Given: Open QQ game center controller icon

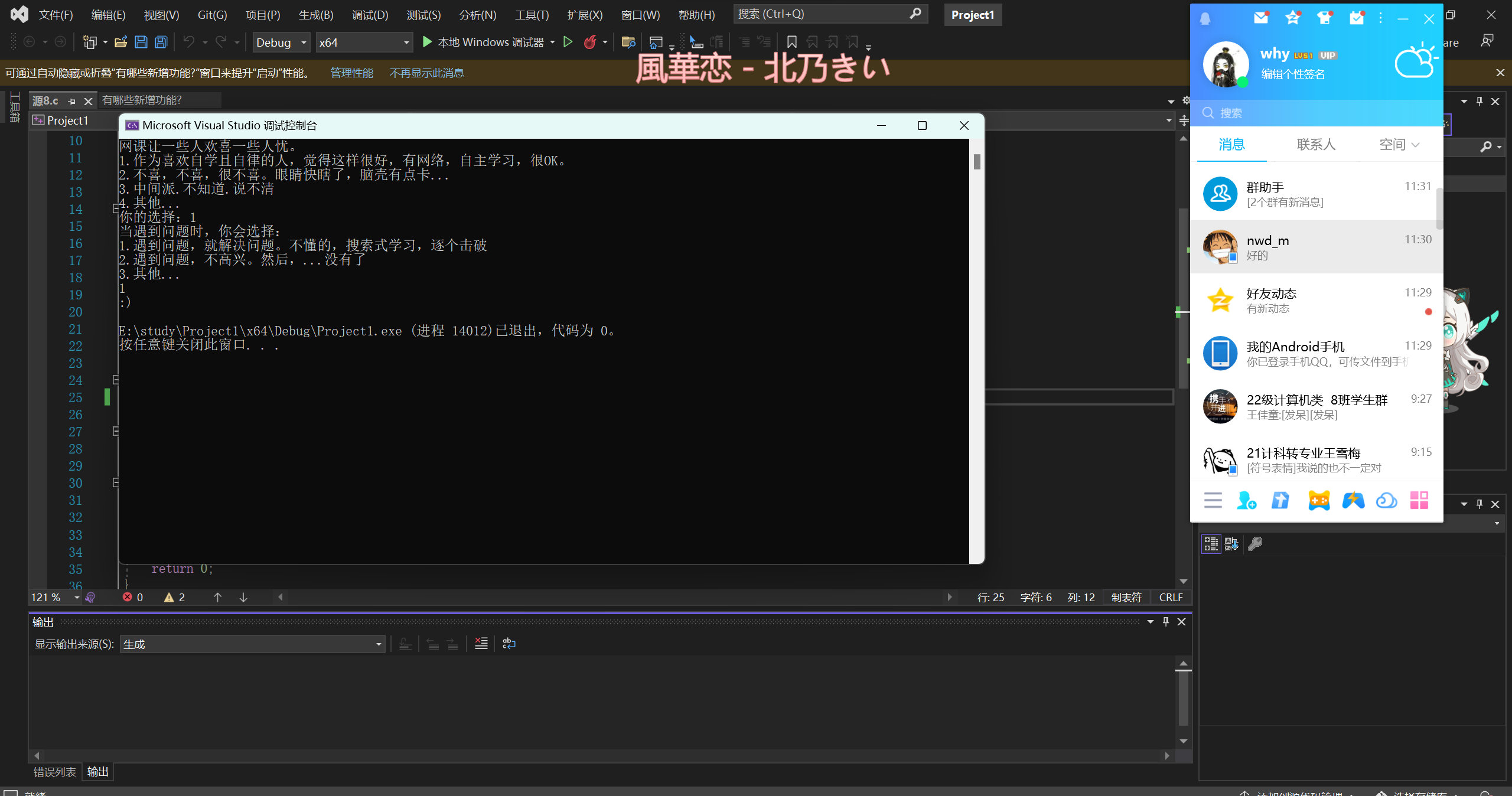Looking at the screenshot, I should [1319, 501].
